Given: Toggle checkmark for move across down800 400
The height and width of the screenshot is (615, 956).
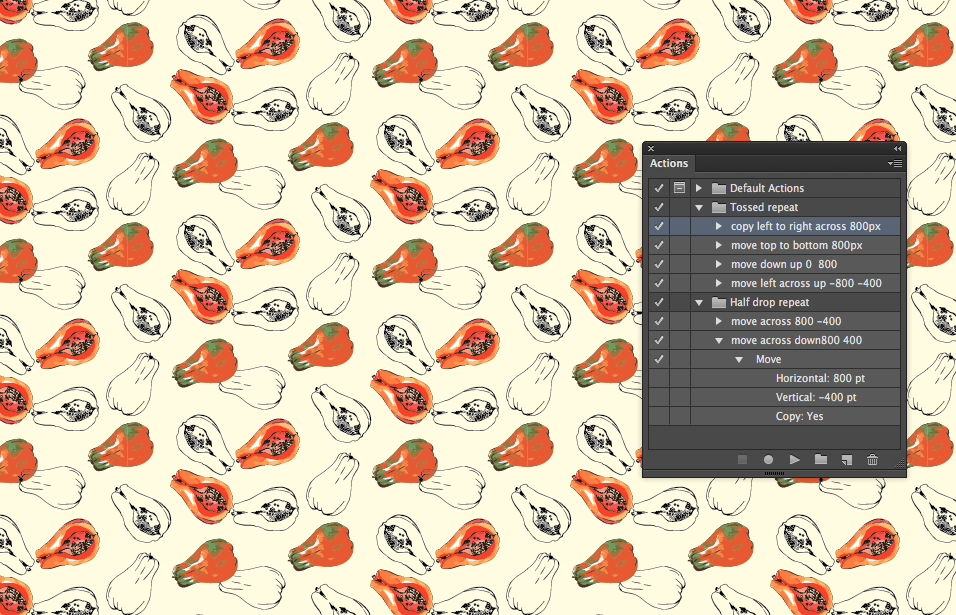Looking at the screenshot, I should click(658, 340).
